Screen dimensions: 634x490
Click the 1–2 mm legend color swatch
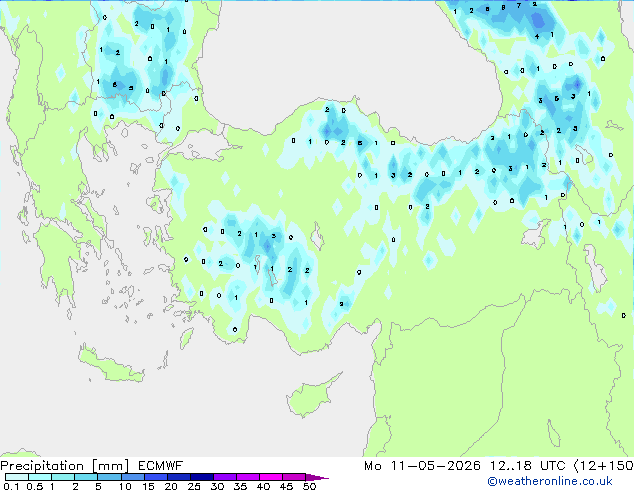click(x=63, y=477)
